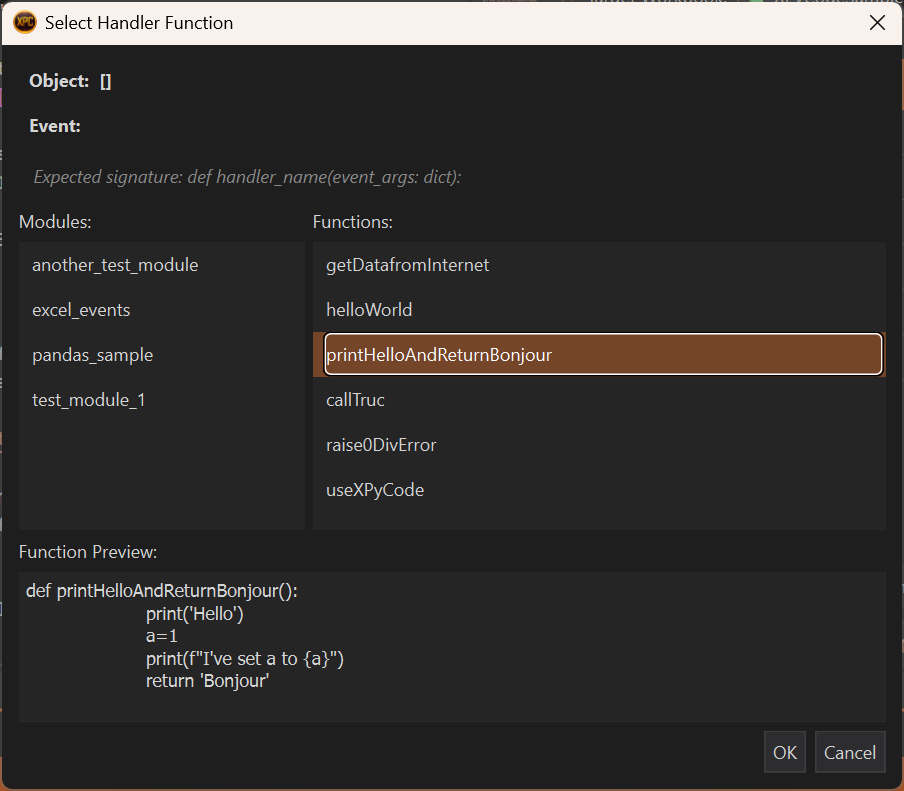Screen dimensions: 904x791
Task: Click the XPC app icon in title bar
Action: (x=25, y=22)
